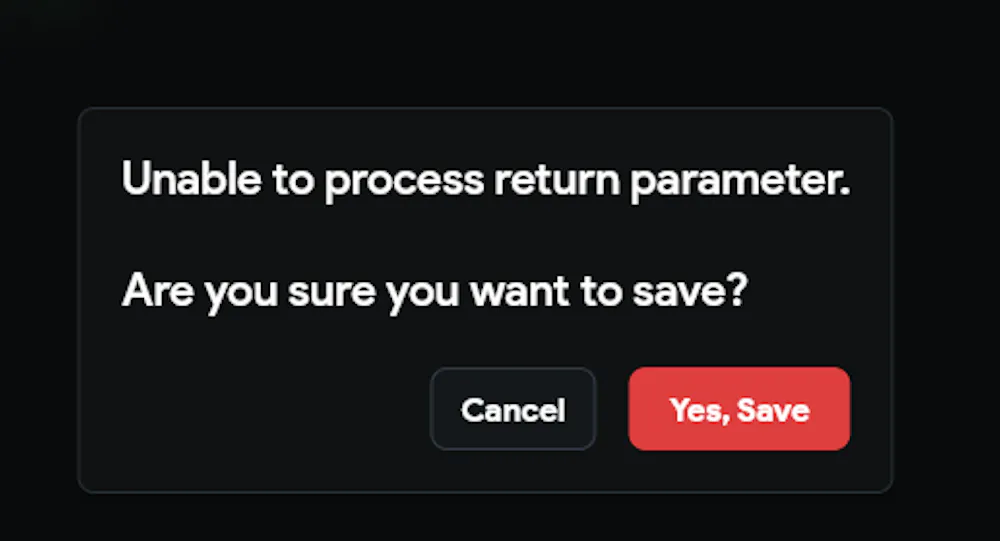Select the red confirmation button
The height and width of the screenshot is (541, 1000).
pos(739,409)
